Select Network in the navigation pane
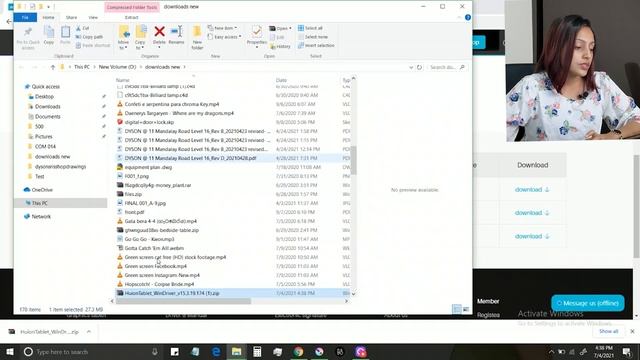Viewport: 640px width, 360px height. click(x=41, y=216)
